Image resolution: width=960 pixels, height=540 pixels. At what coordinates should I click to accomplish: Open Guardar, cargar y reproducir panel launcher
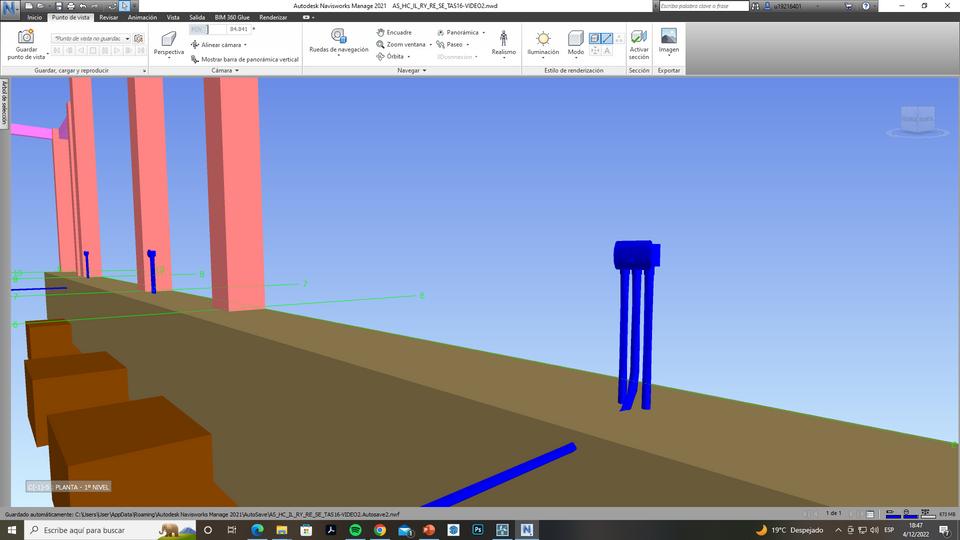pyautogui.click(x=144, y=71)
